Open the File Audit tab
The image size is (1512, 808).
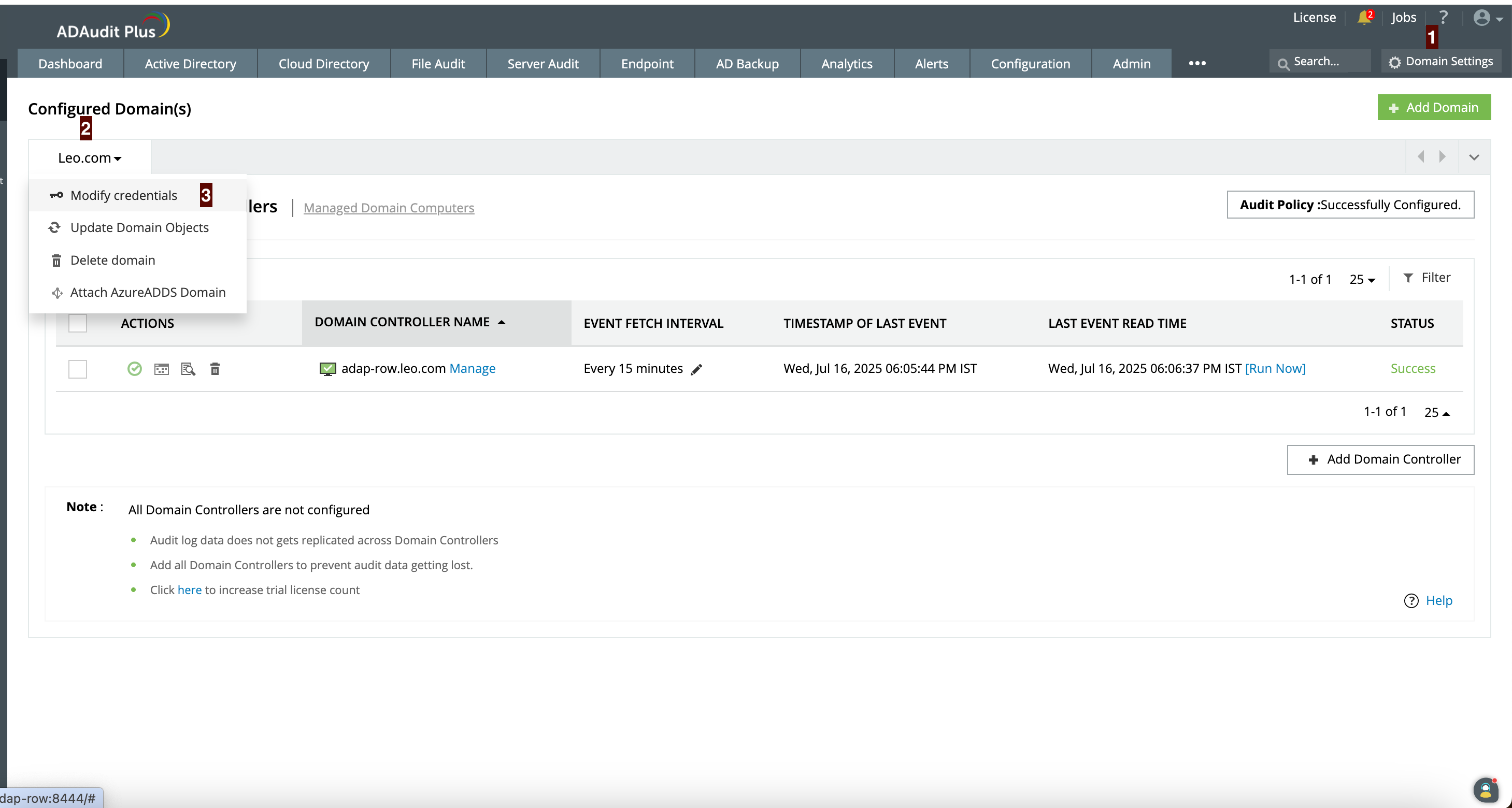pyautogui.click(x=438, y=63)
